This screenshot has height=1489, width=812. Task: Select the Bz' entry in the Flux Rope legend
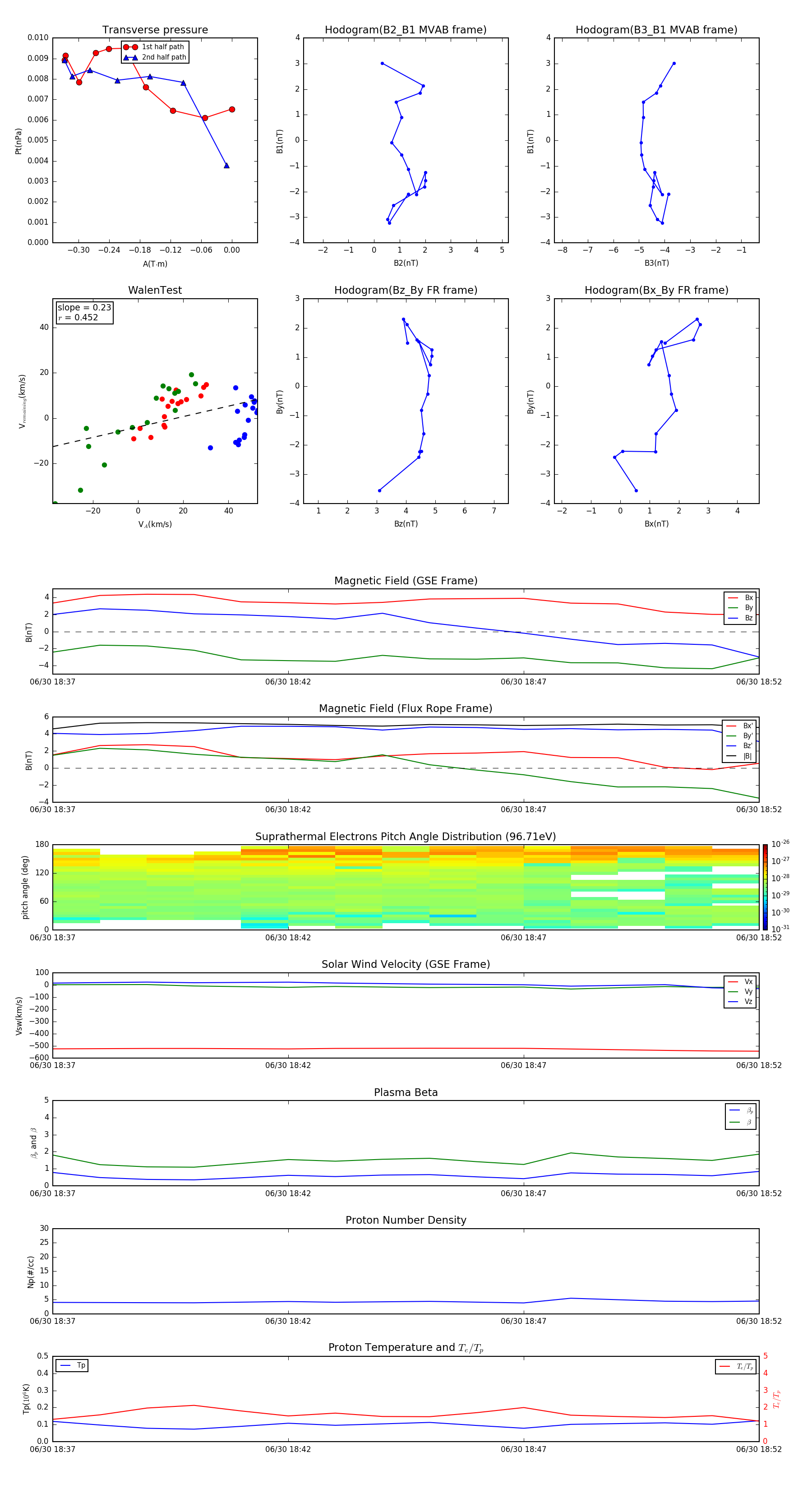740,746
